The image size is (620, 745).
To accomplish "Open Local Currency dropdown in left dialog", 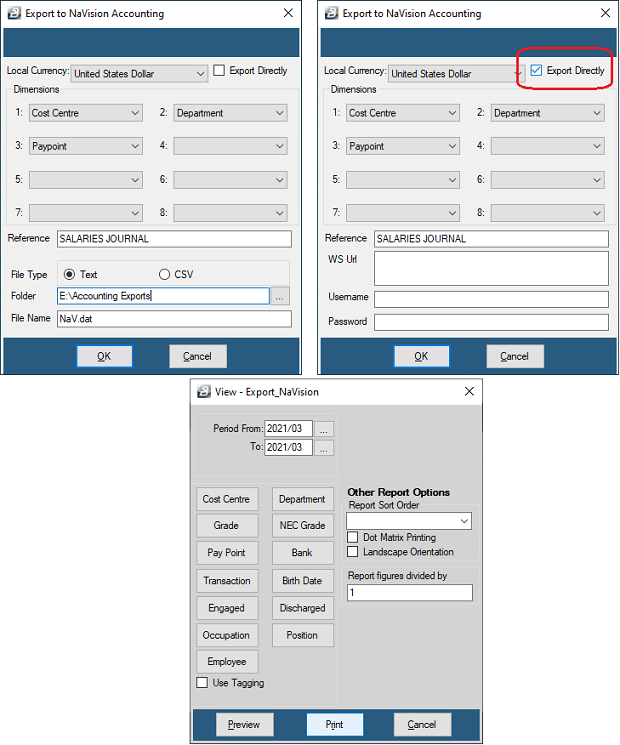I will tap(139, 74).
